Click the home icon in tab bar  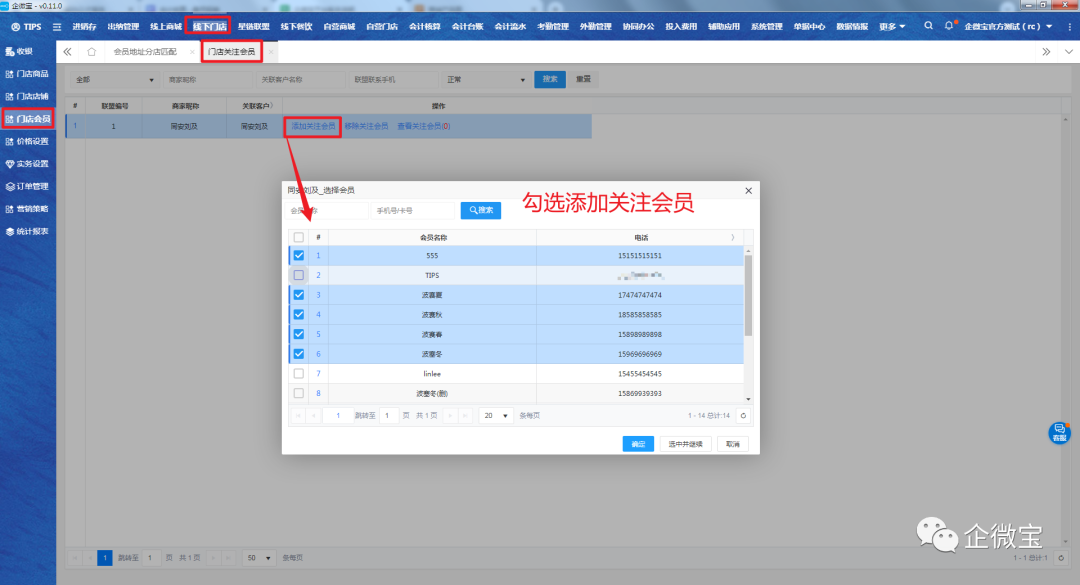coord(92,51)
